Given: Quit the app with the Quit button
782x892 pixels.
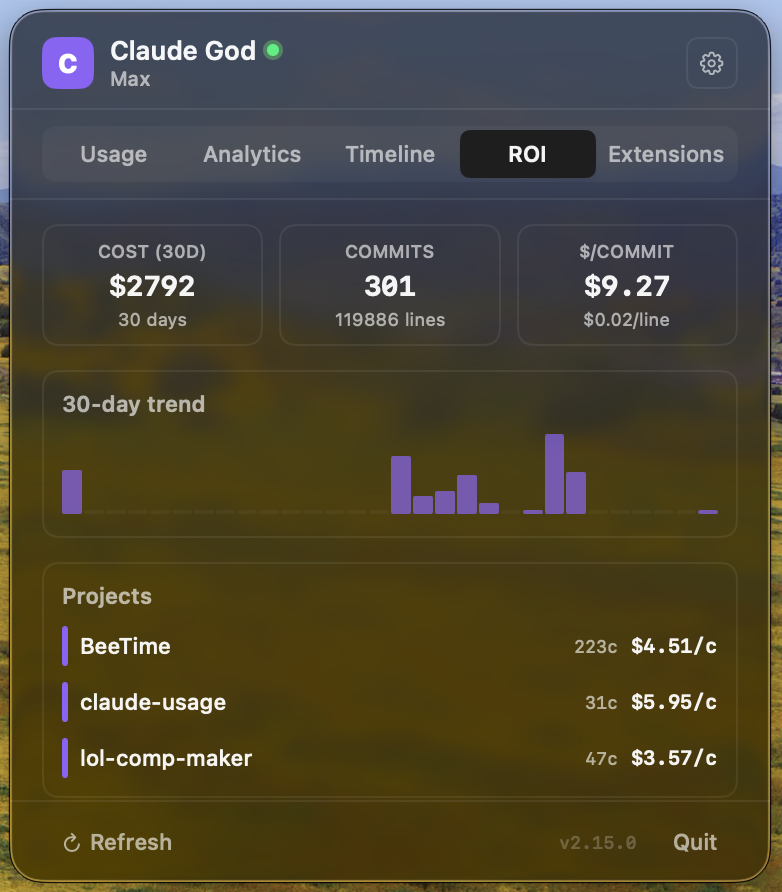Looking at the screenshot, I should [694, 842].
